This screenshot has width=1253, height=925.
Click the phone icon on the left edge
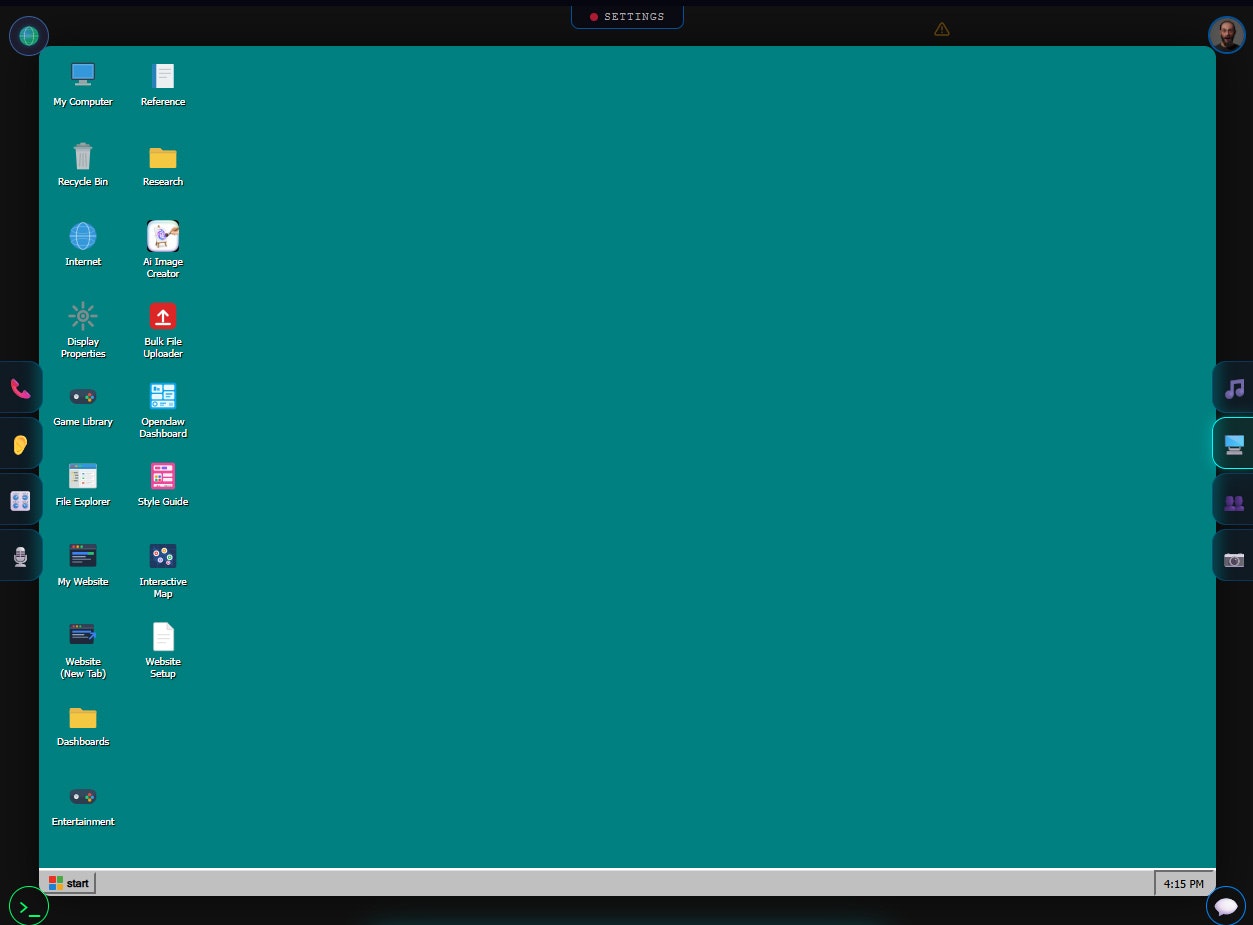coord(19,388)
